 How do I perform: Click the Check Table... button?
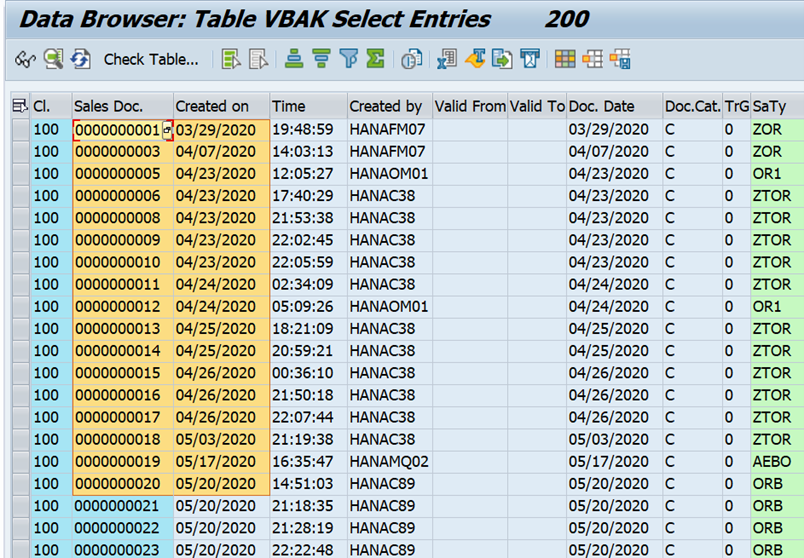coord(151,60)
